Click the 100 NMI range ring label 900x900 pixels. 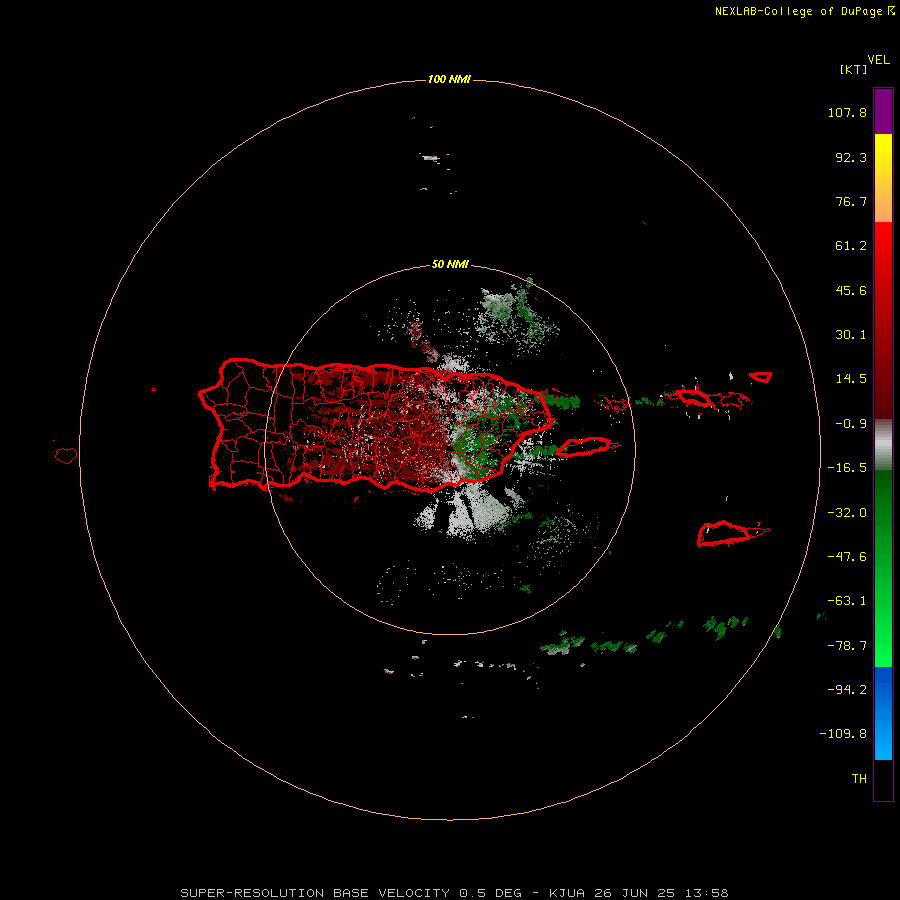[x=449, y=79]
